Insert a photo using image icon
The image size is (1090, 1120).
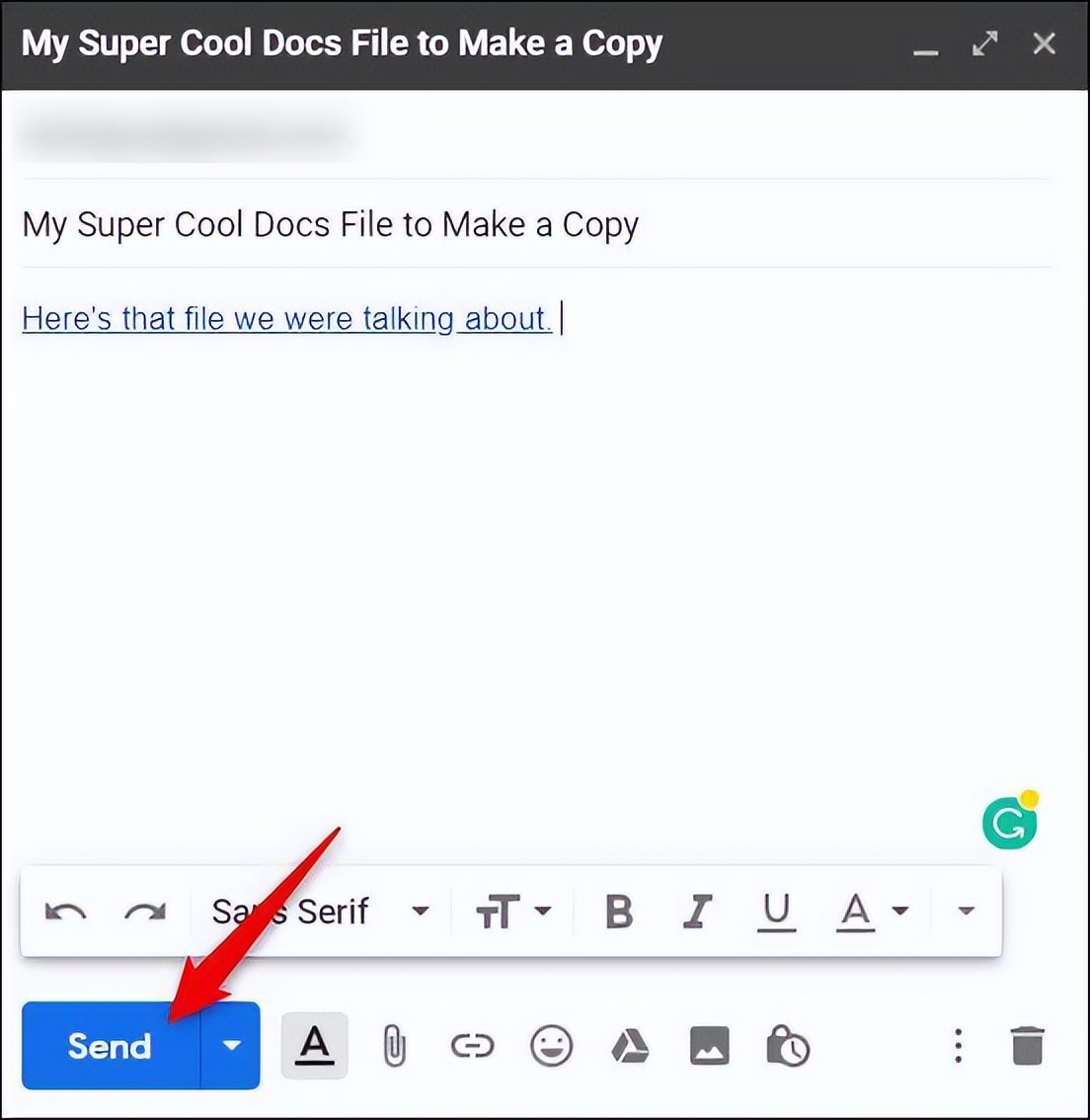[x=710, y=1047]
